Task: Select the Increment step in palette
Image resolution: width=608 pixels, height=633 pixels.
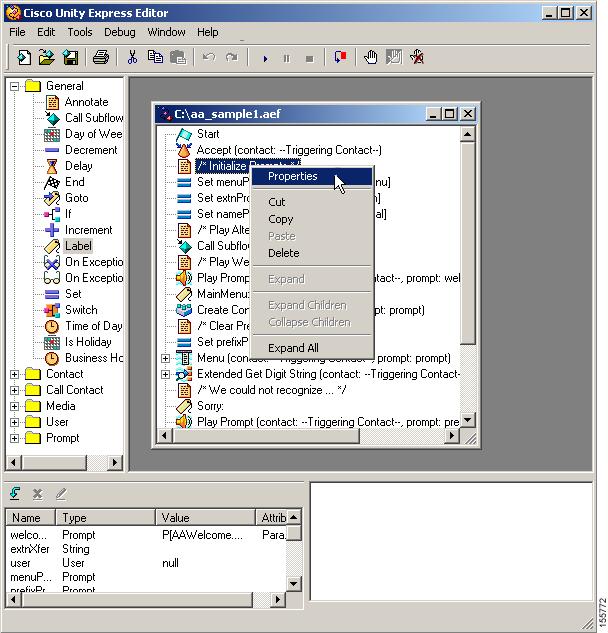Action: coord(89,230)
